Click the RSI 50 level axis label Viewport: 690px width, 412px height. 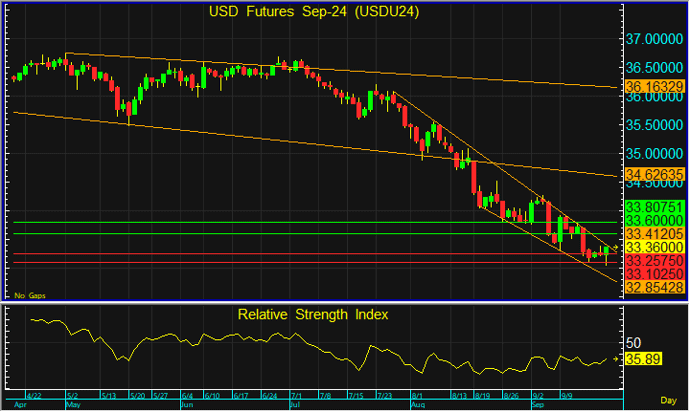pos(634,342)
